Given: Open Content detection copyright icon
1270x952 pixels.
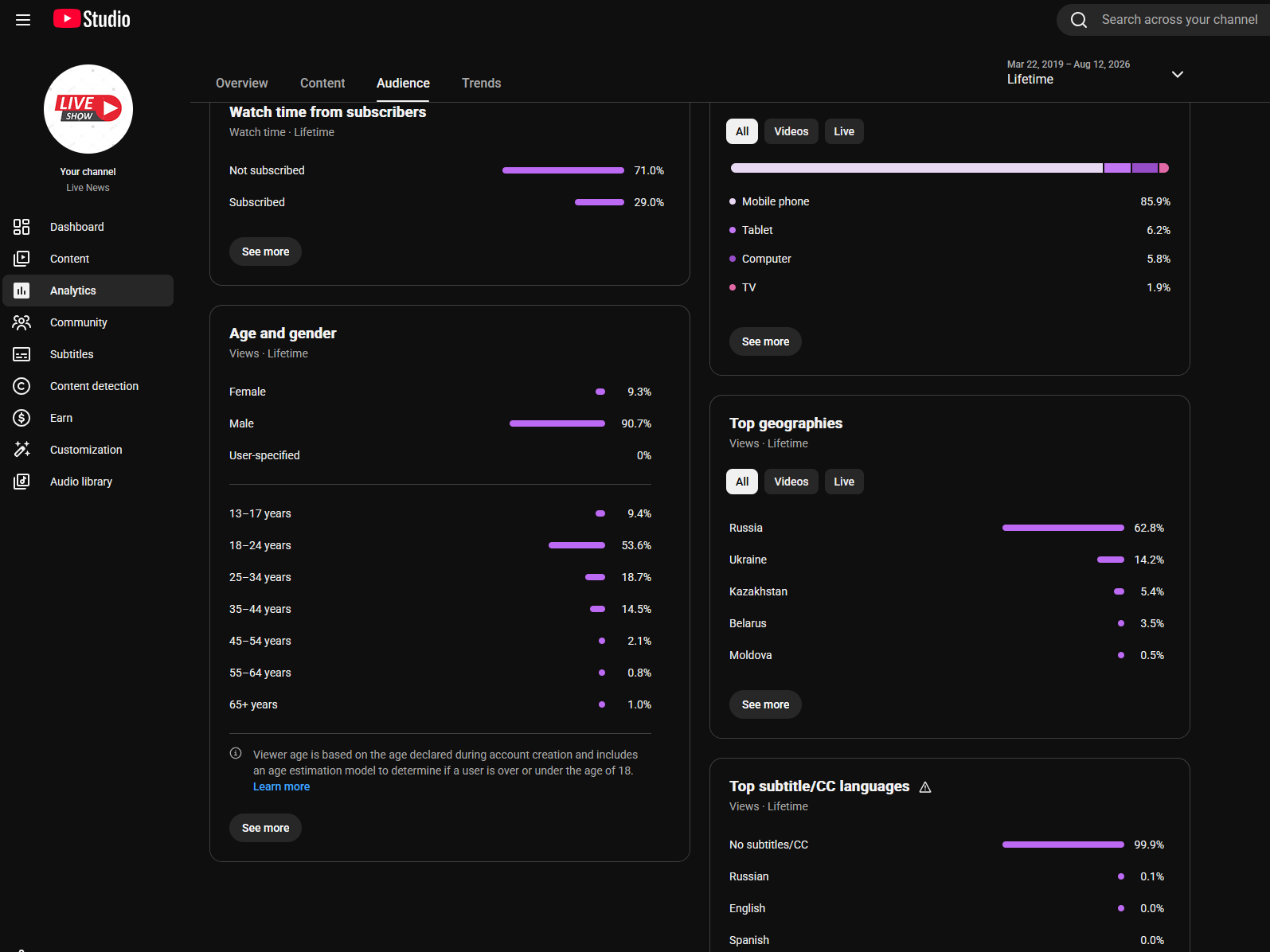Looking at the screenshot, I should pyautogui.click(x=21, y=386).
